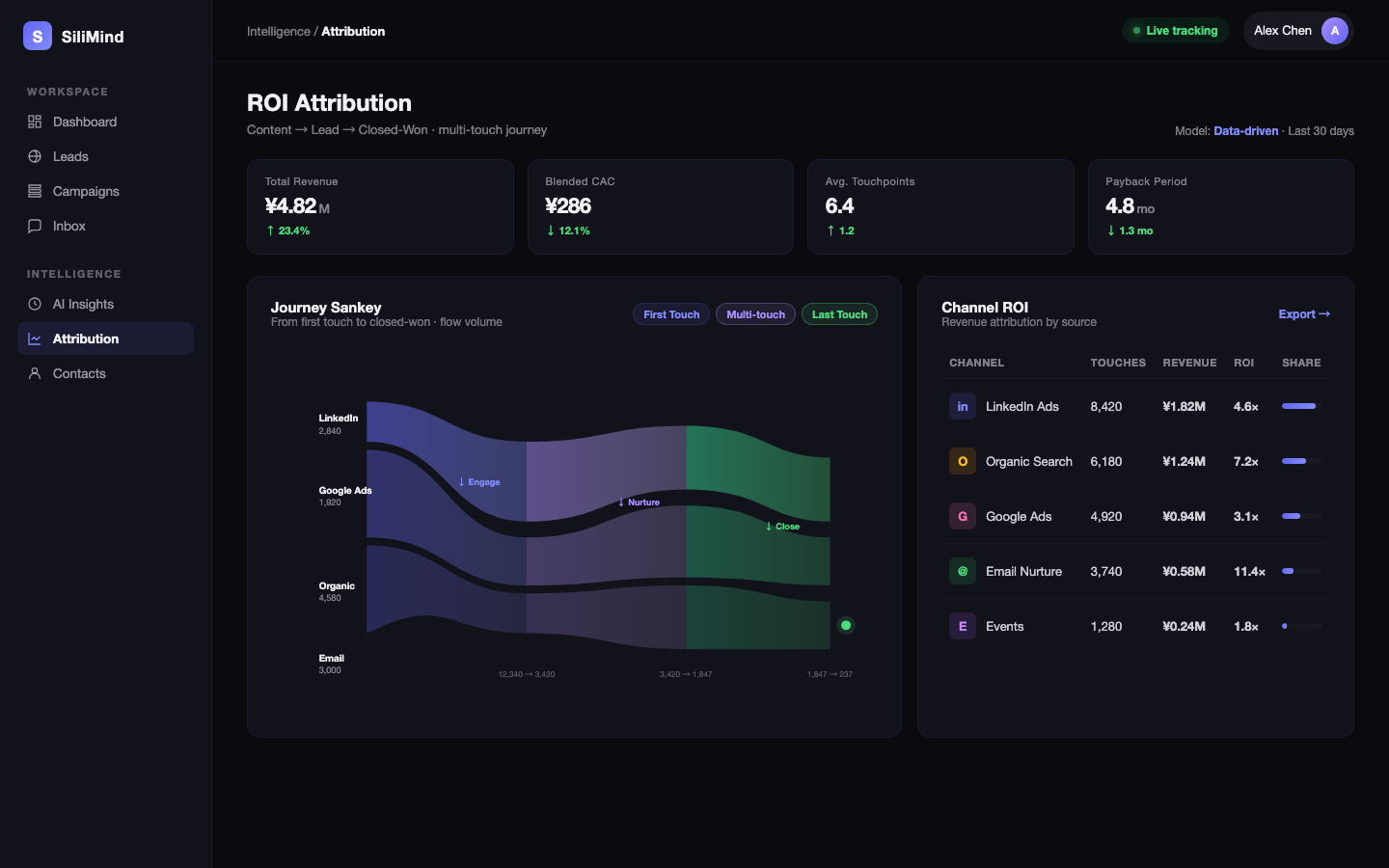Click the 23.4% revenue change indicator

click(x=288, y=231)
